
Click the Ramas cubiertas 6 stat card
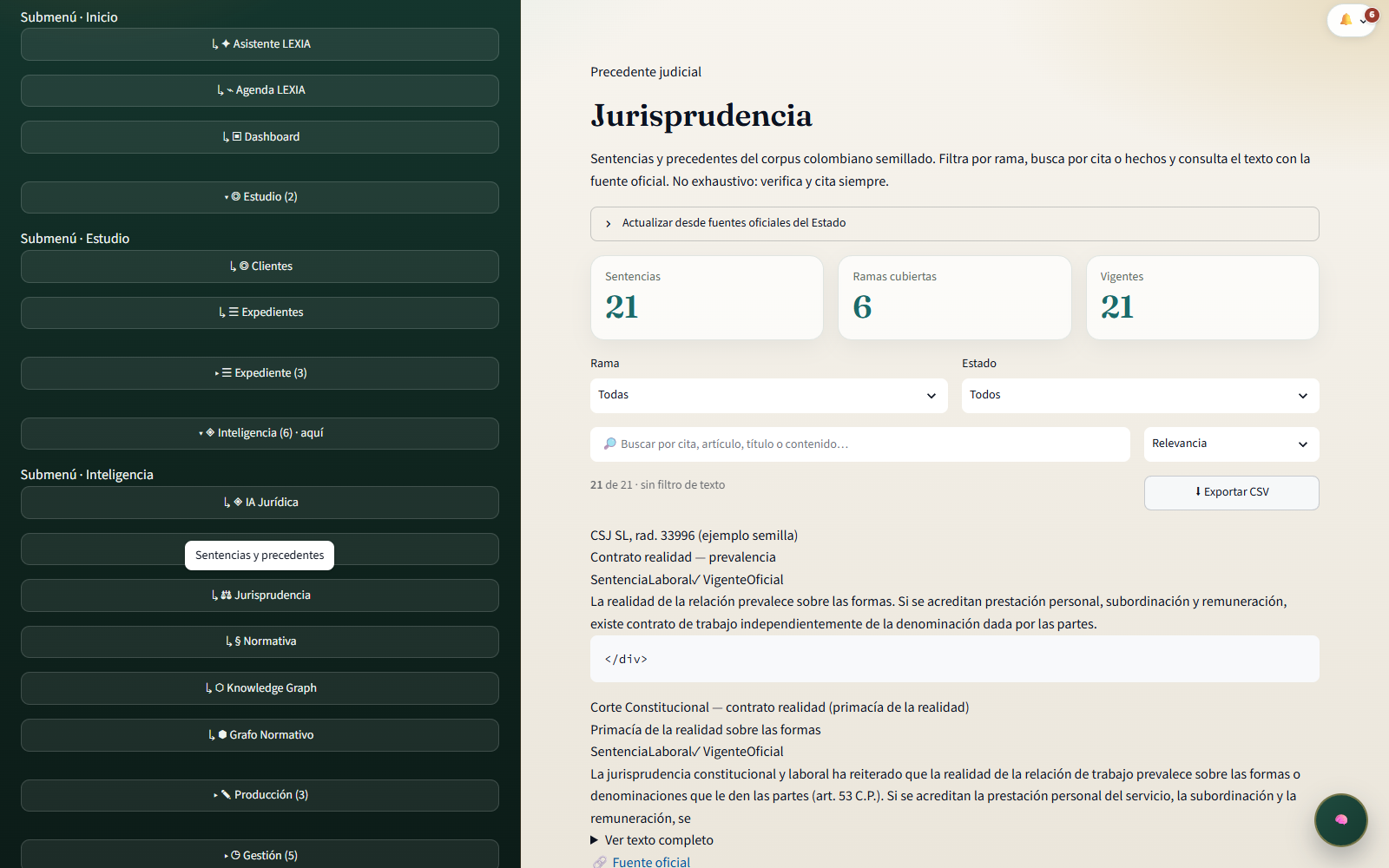pyautogui.click(x=954, y=298)
